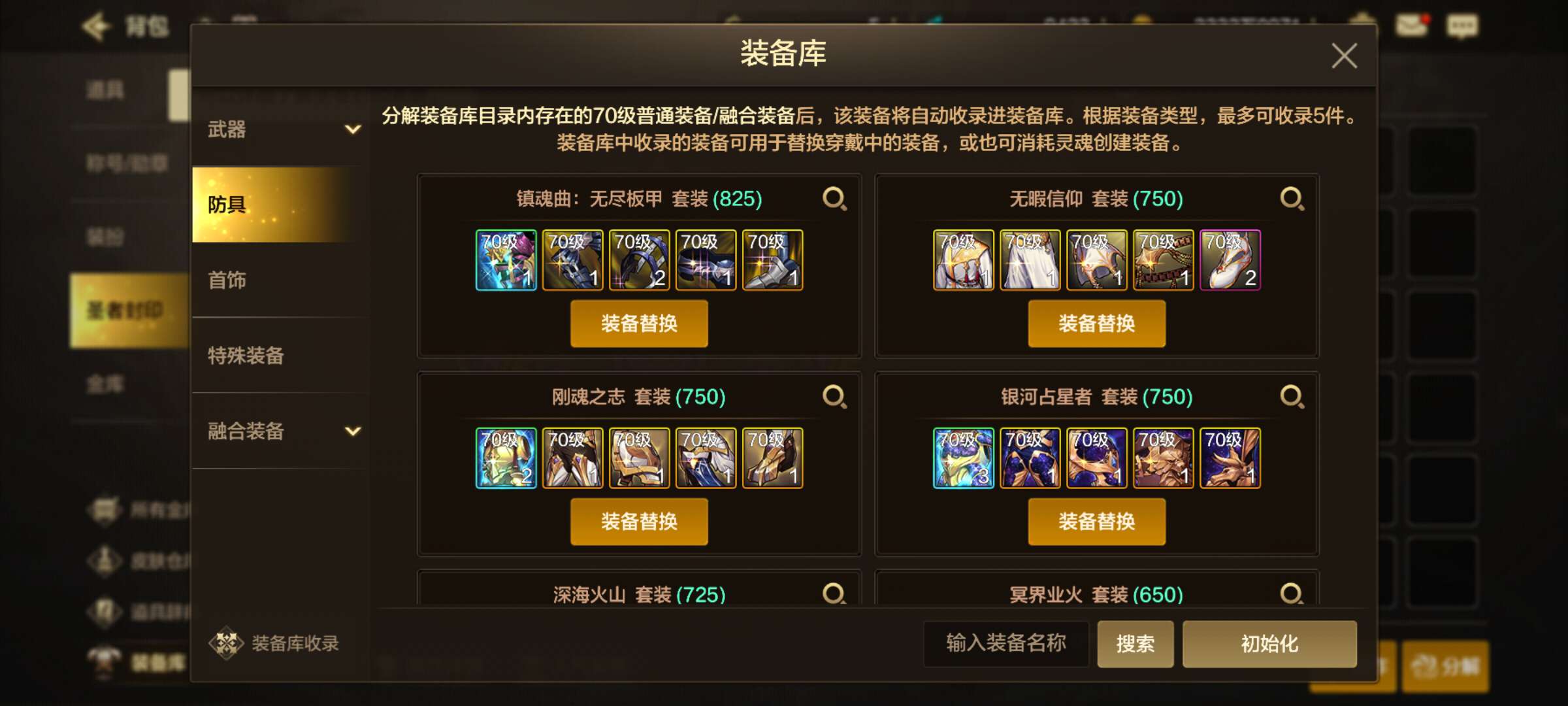Screen dimensions: 1568x706
Task: Select helmet item with count 3 in 银河占星者
Action: 964,458
